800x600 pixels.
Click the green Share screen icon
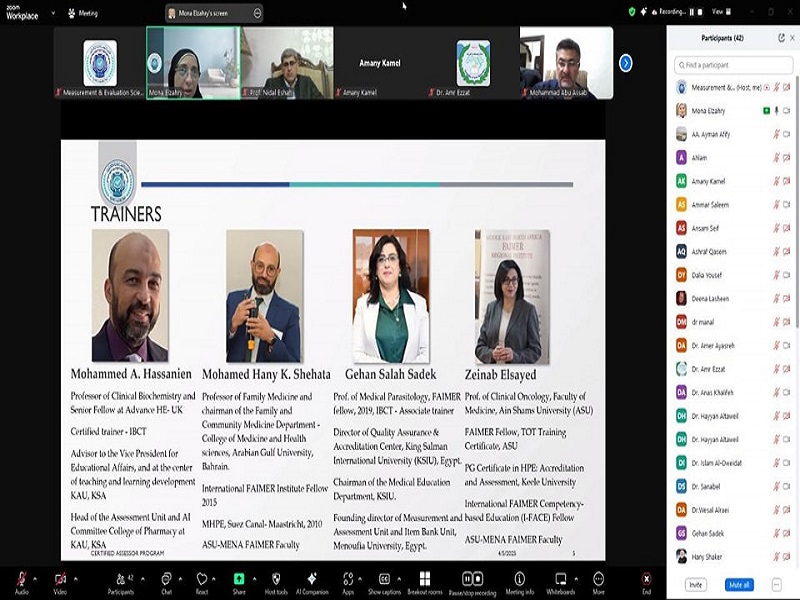click(x=239, y=579)
